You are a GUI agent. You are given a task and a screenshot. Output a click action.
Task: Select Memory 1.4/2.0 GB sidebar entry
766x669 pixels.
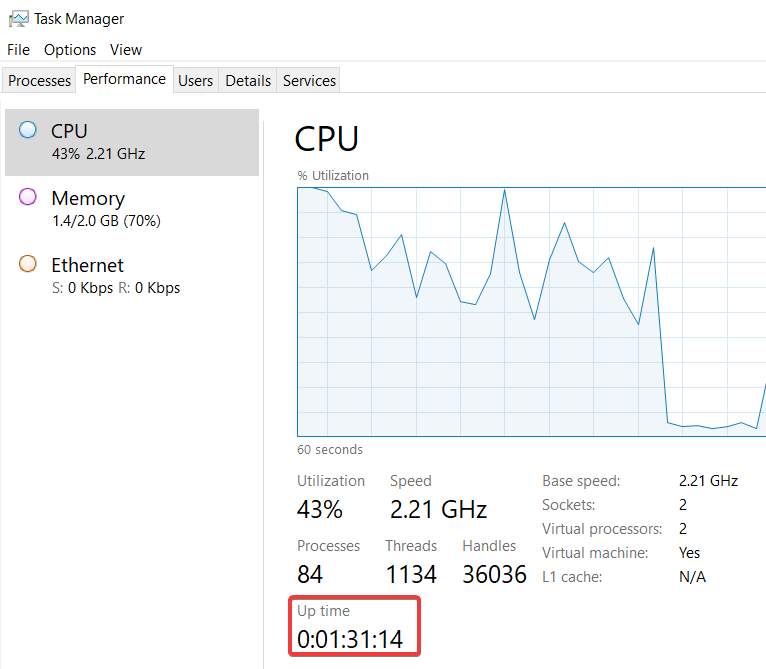point(132,208)
